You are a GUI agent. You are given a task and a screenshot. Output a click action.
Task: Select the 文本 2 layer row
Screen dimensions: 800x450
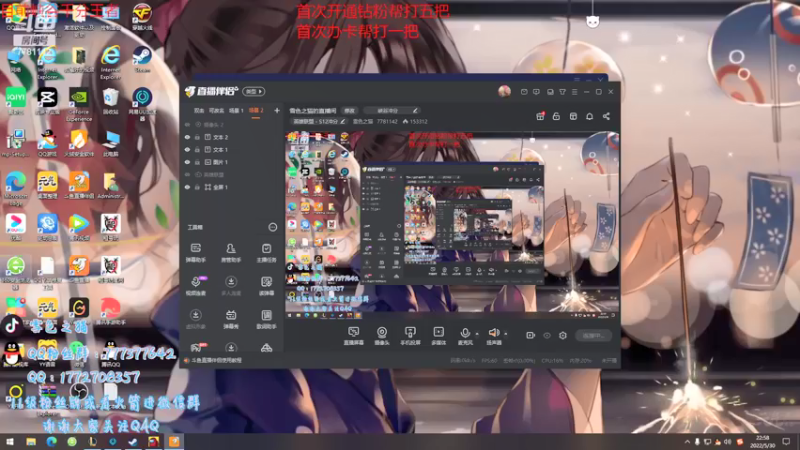[x=232, y=137]
